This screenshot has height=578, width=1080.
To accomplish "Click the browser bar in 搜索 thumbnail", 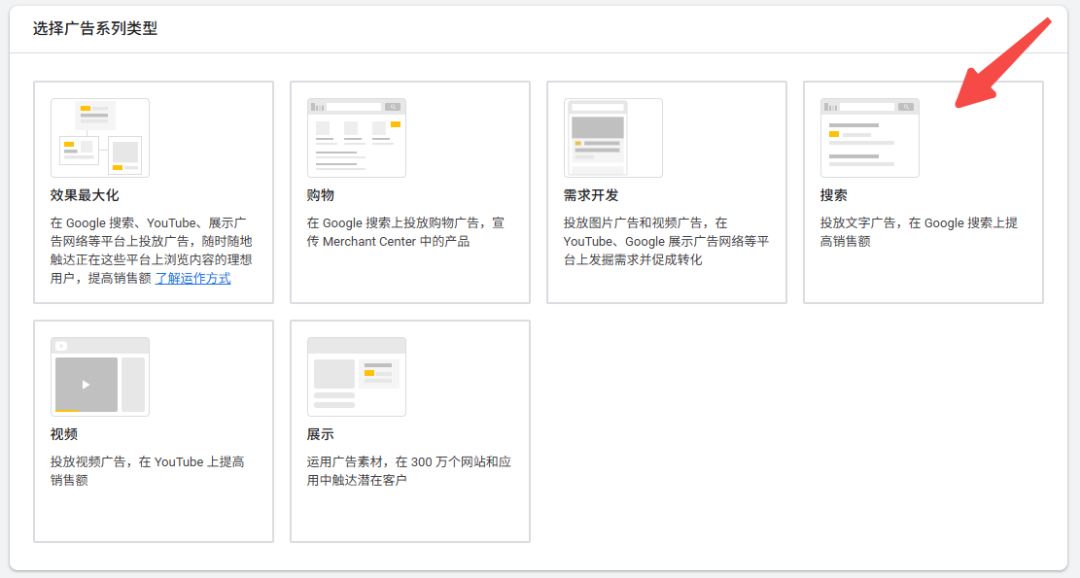I will (868, 106).
